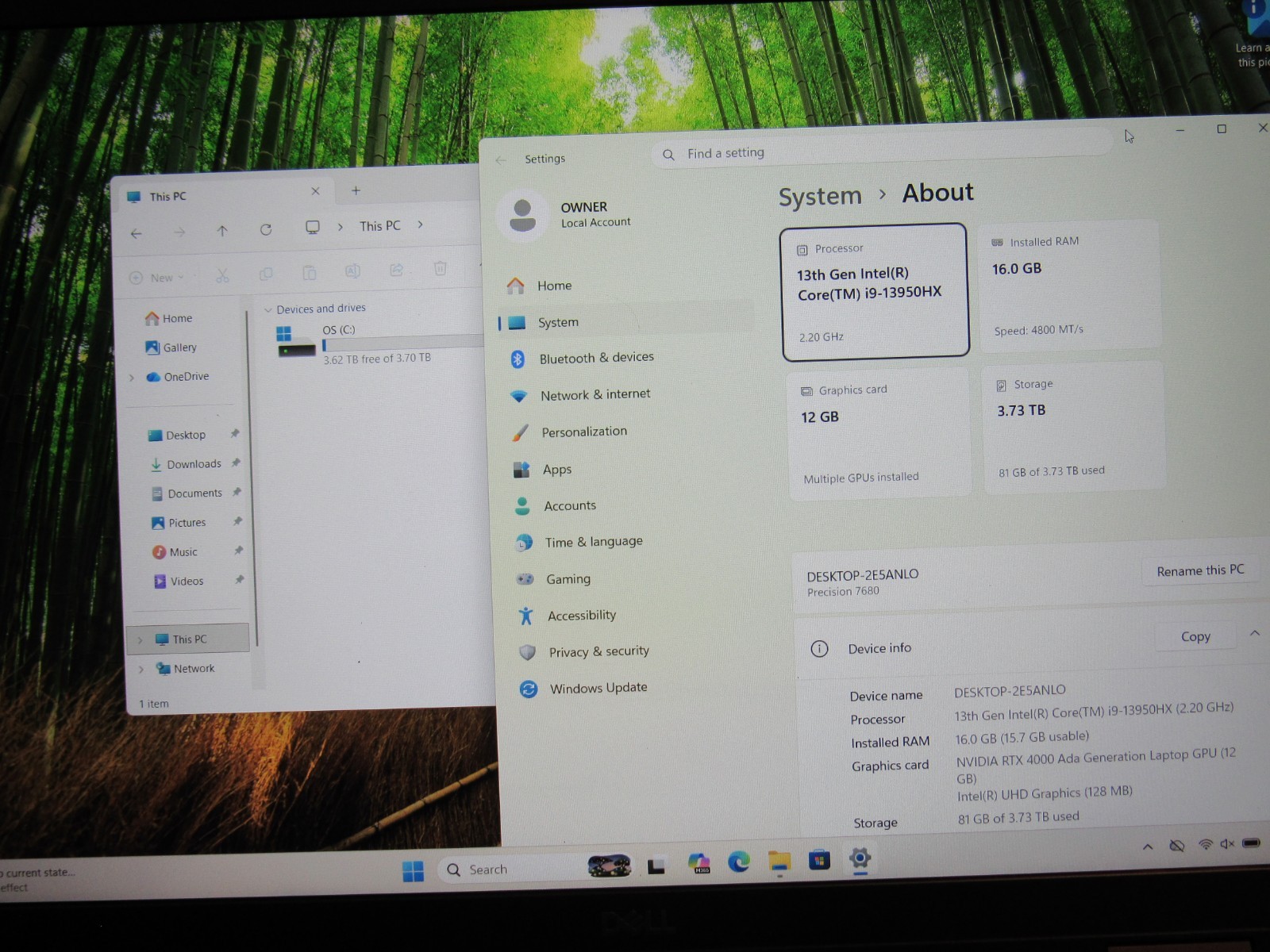The image size is (1270, 952).
Task: Click the muted volume icon in system tray
Action: click(x=1227, y=844)
